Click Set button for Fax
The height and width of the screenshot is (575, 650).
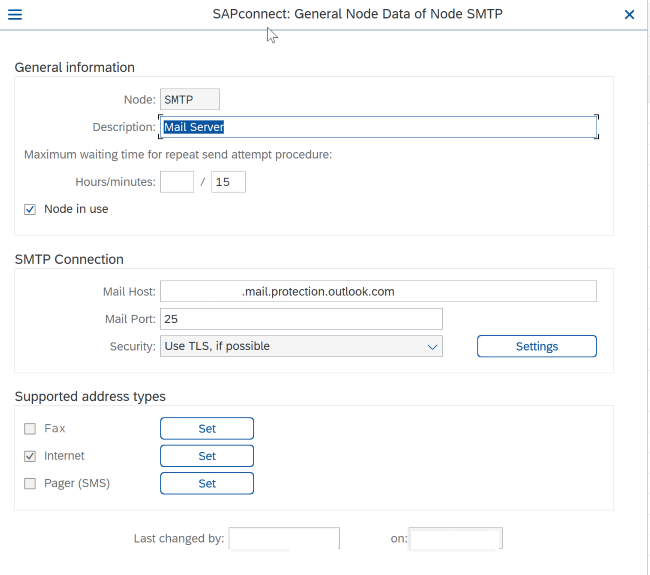[x=207, y=429]
